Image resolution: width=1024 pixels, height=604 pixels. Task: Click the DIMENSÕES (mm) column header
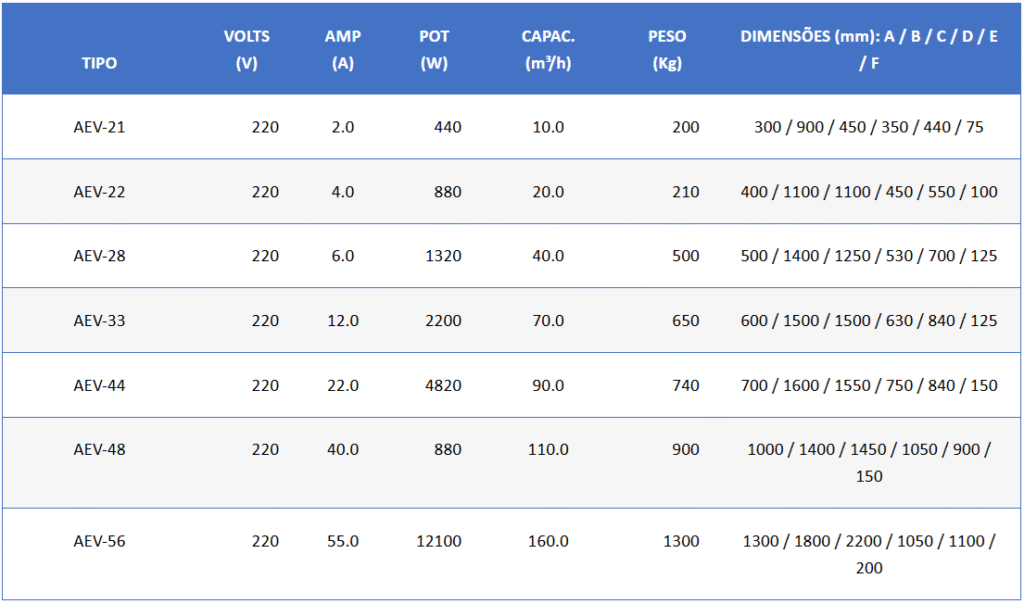tap(868, 49)
